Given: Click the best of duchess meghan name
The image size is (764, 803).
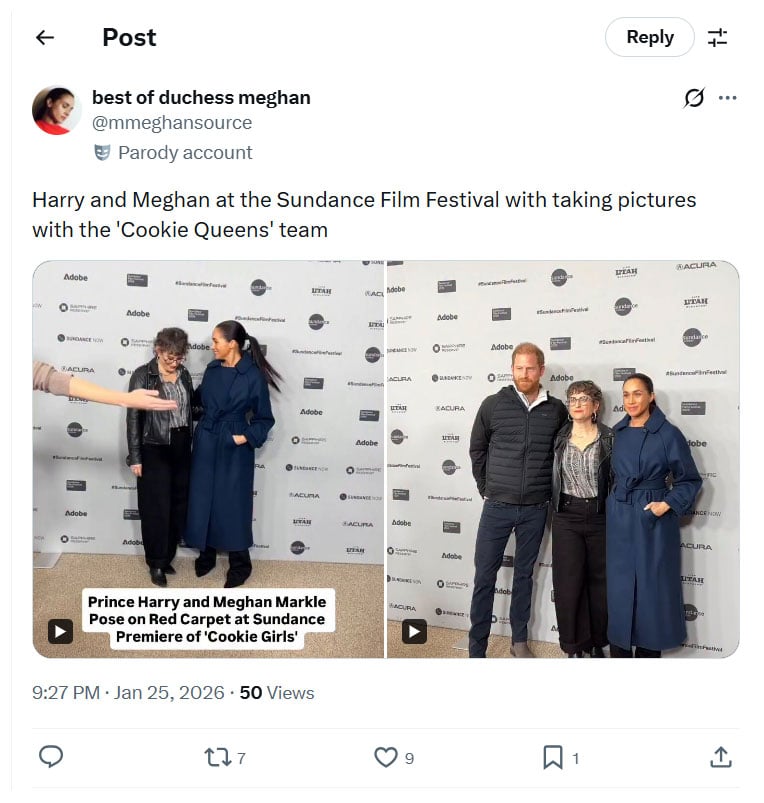Looking at the screenshot, I should (200, 98).
